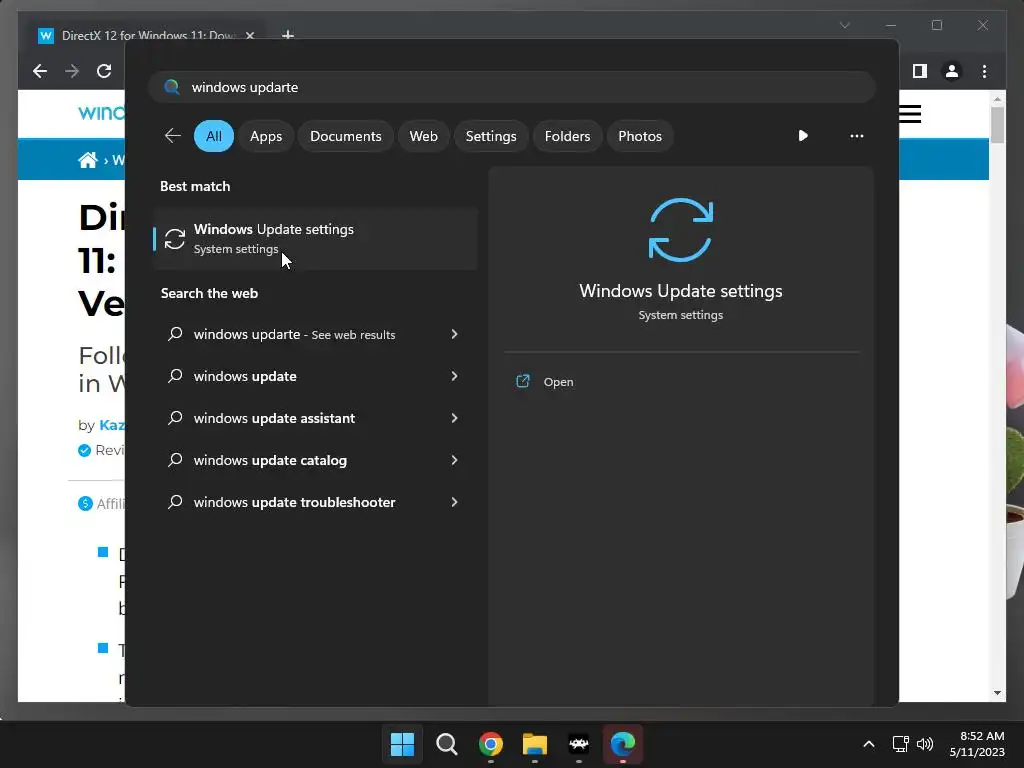Switch to the Apps filter tab
This screenshot has height=768, width=1024.
tap(266, 136)
